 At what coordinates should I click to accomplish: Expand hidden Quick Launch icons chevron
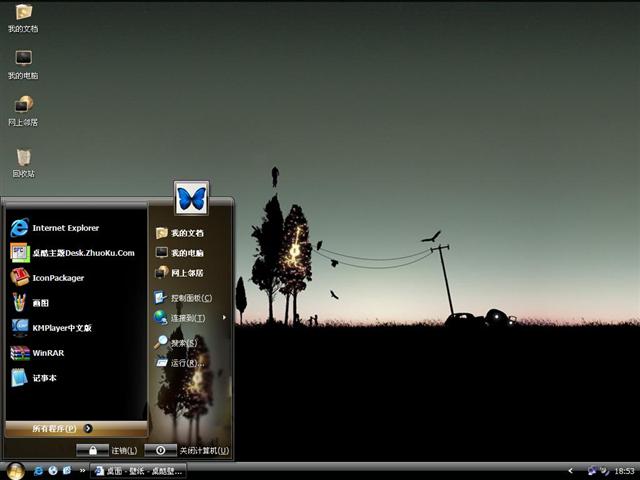tap(82, 470)
